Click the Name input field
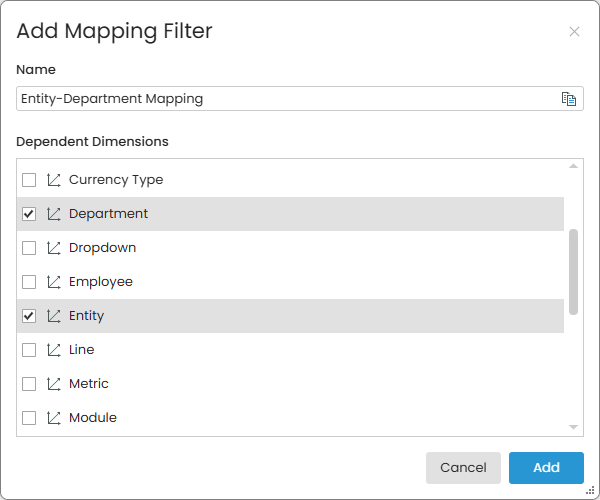This screenshot has height=500, width=600. [x=285, y=99]
